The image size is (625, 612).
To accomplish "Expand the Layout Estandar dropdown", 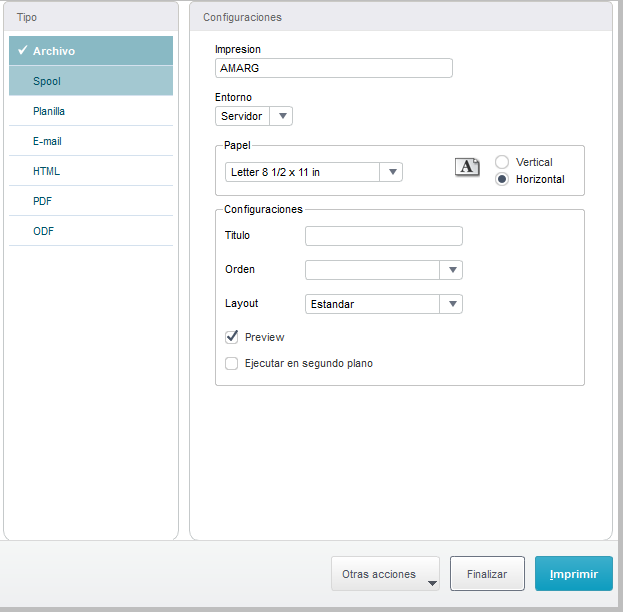I will [384, 304].
